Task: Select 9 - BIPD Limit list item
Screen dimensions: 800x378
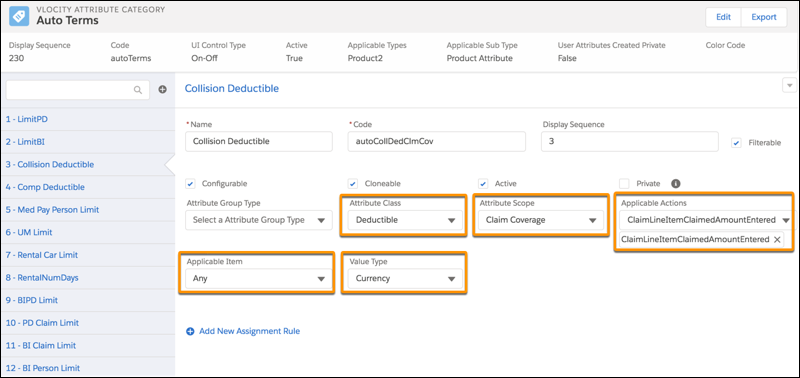Action: (x=87, y=300)
